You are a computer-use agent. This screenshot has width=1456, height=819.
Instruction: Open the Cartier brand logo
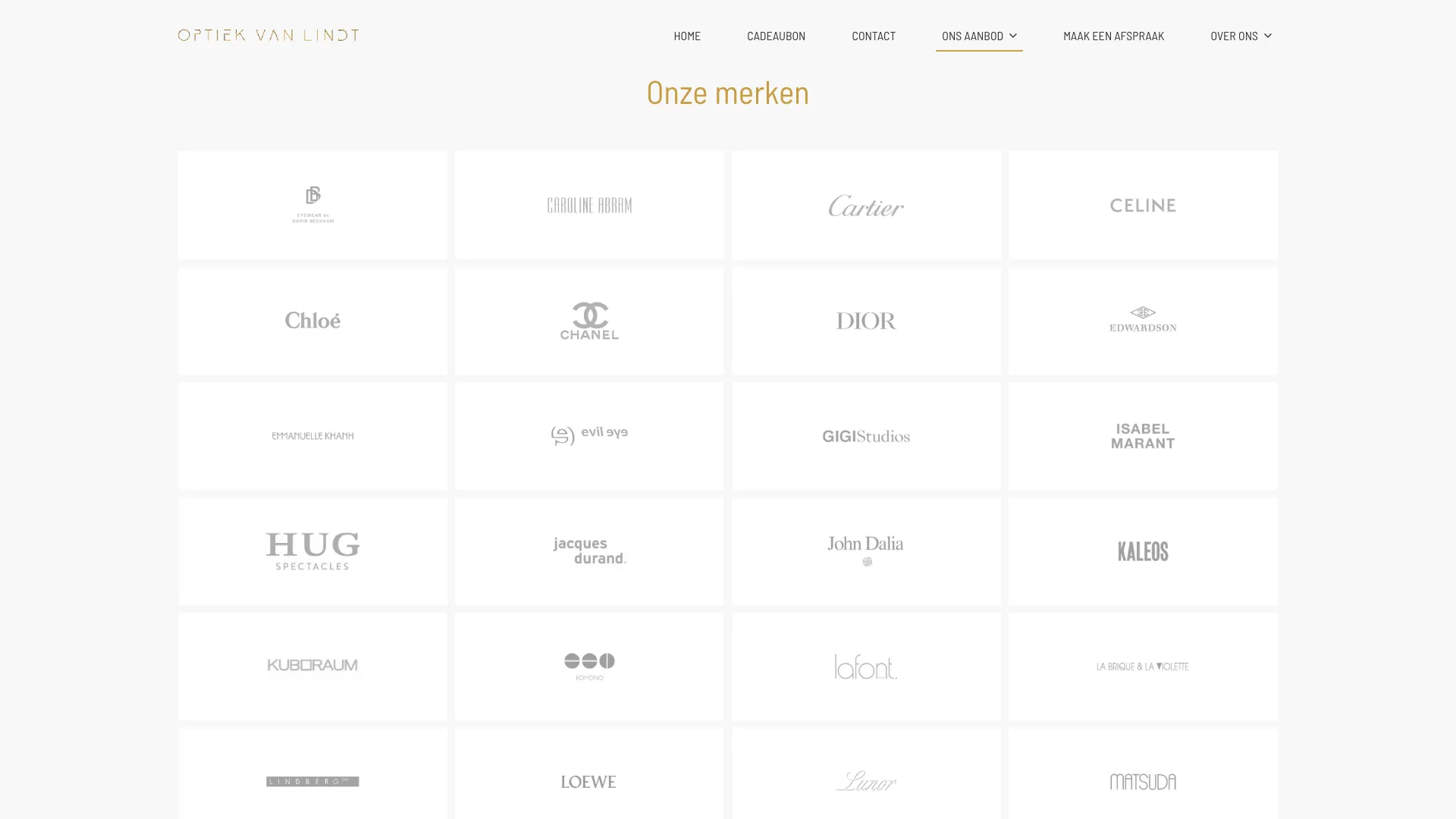tap(866, 205)
